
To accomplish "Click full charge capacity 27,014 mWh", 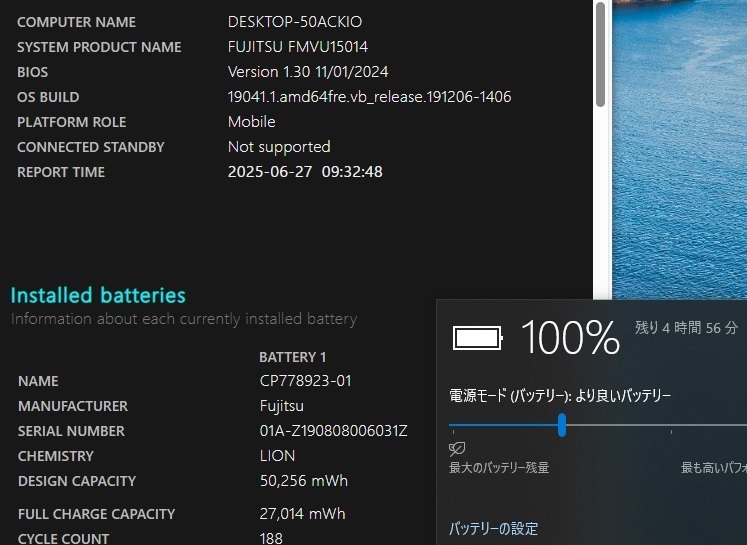I will click(303, 514).
